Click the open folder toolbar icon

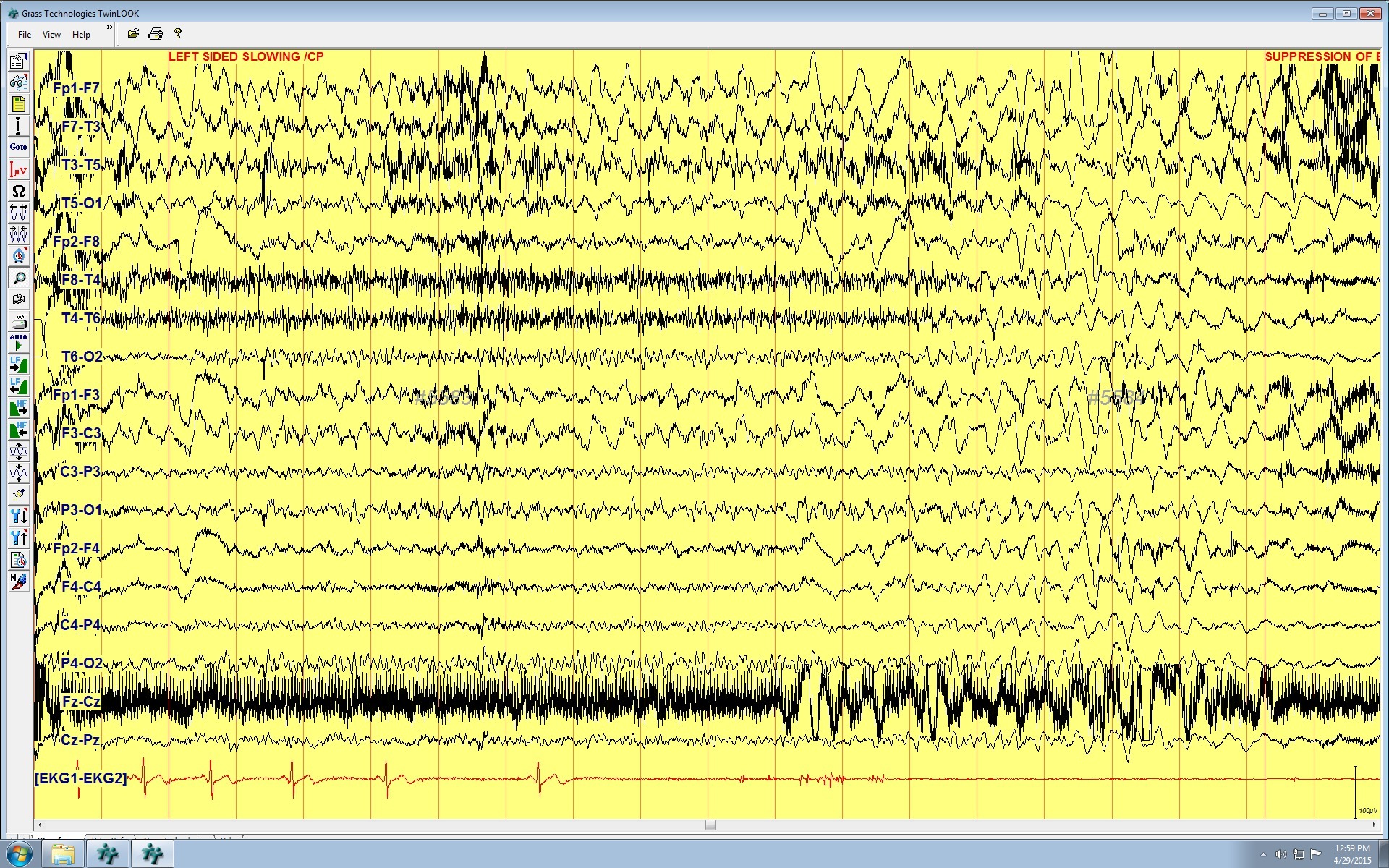coord(133,33)
